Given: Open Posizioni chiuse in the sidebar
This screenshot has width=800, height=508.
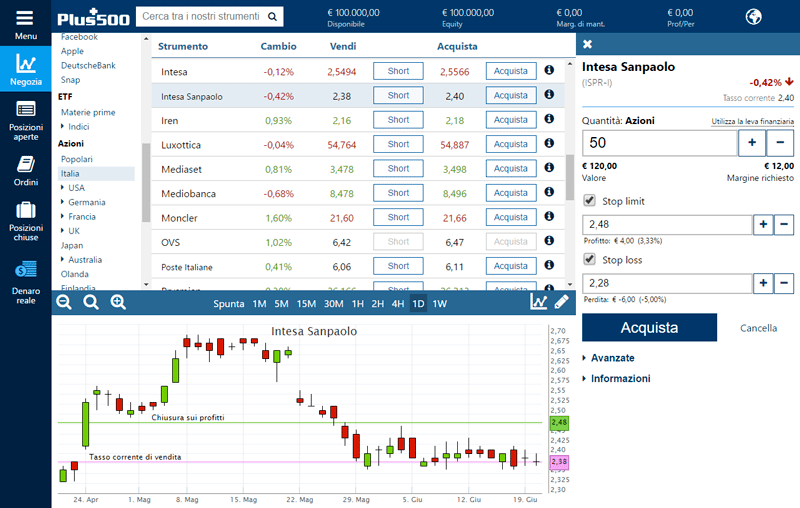Looking at the screenshot, I should point(26,221).
